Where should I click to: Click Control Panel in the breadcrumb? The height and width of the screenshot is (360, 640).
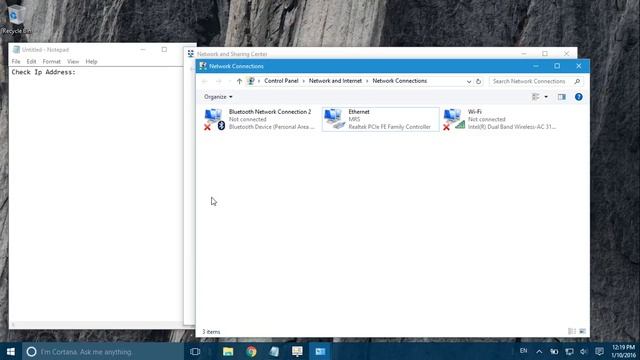tap(281, 81)
